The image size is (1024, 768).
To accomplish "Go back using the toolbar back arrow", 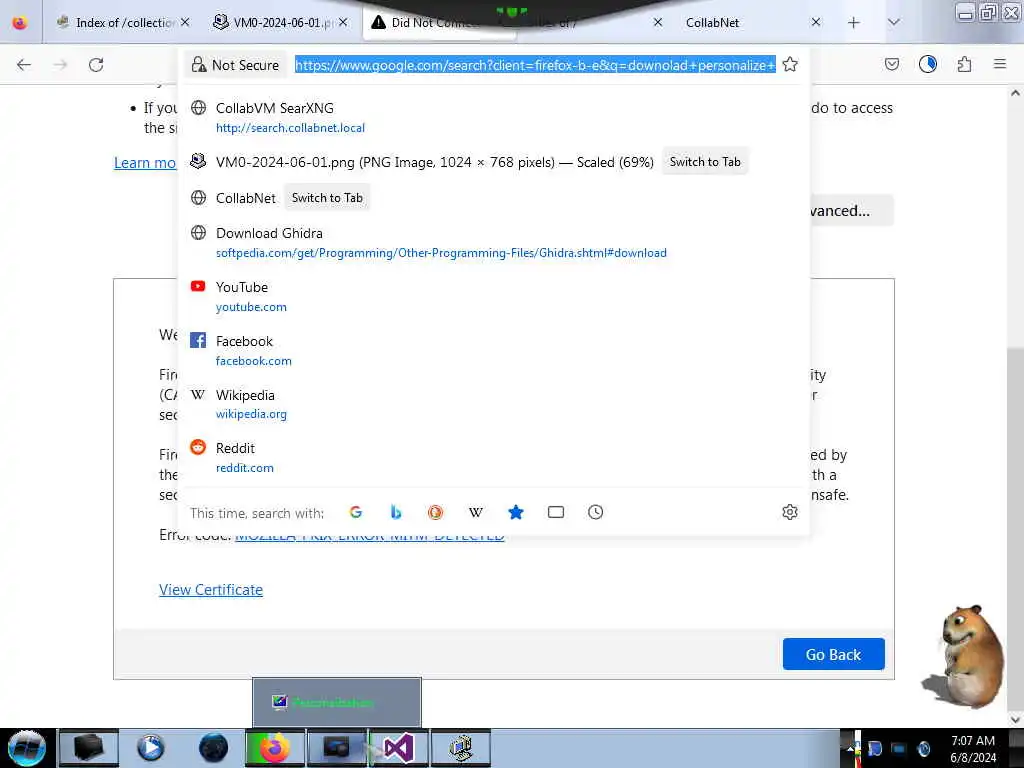I will (24, 65).
